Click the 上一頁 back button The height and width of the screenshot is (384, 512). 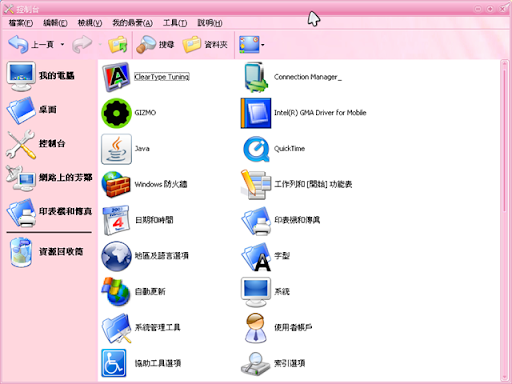[x=31, y=44]
